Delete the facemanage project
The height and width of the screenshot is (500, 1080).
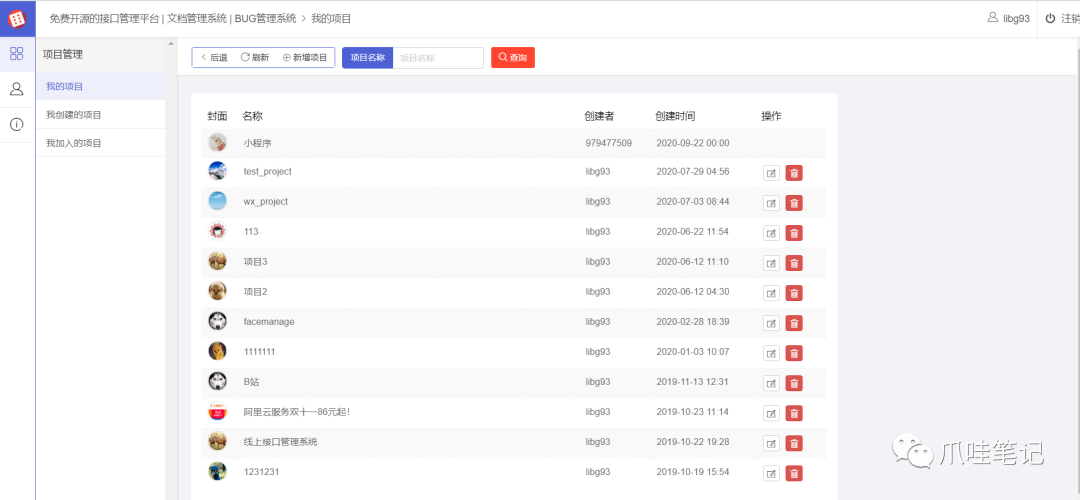(x=794, y=323)
